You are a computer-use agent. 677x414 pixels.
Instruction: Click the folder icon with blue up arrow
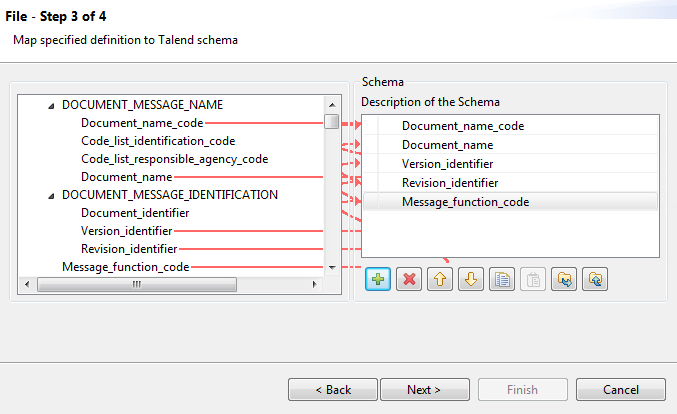coord(596,279)
